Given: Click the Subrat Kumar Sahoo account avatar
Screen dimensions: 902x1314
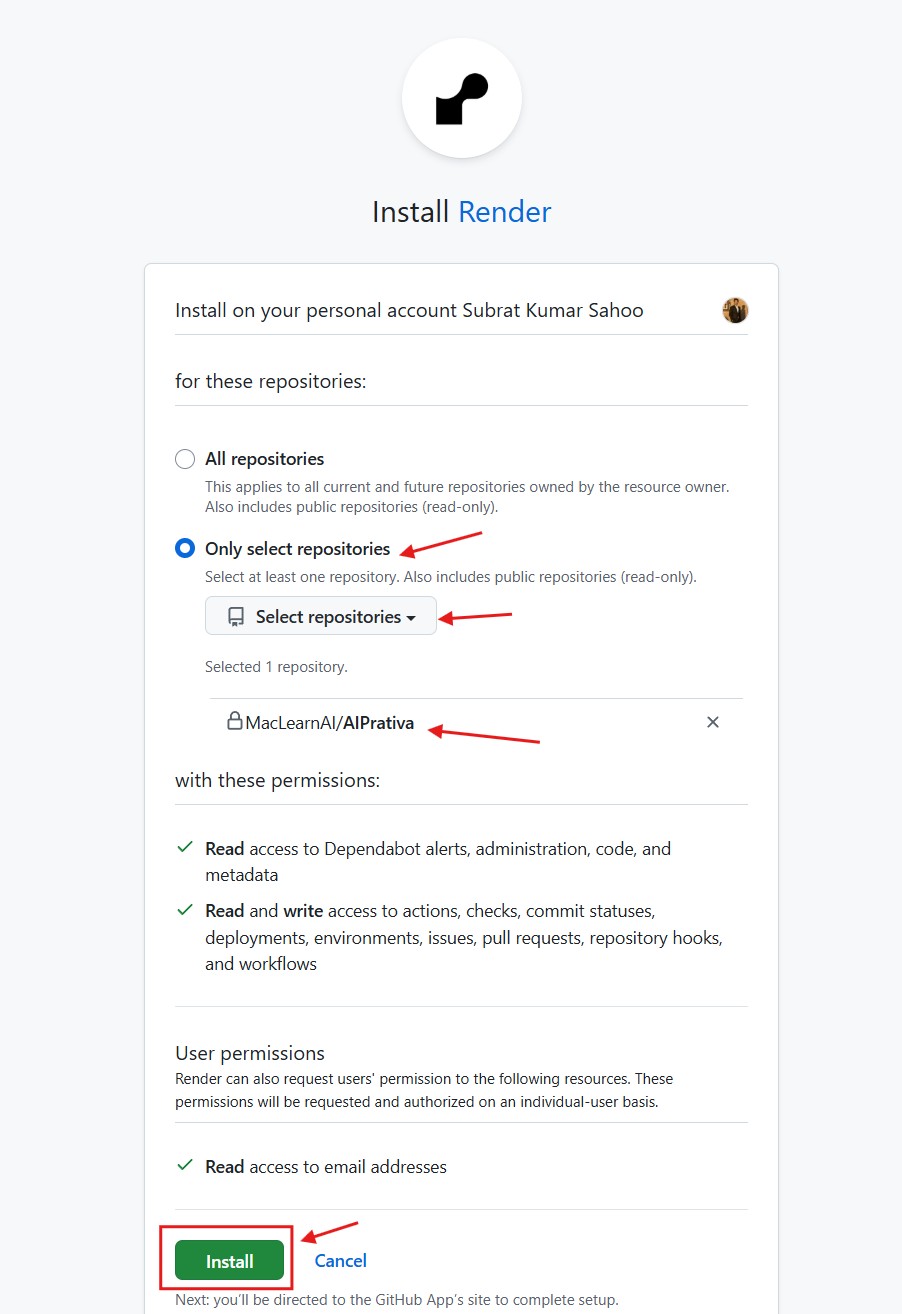Looking at the screenshot, I should (735, 310).
